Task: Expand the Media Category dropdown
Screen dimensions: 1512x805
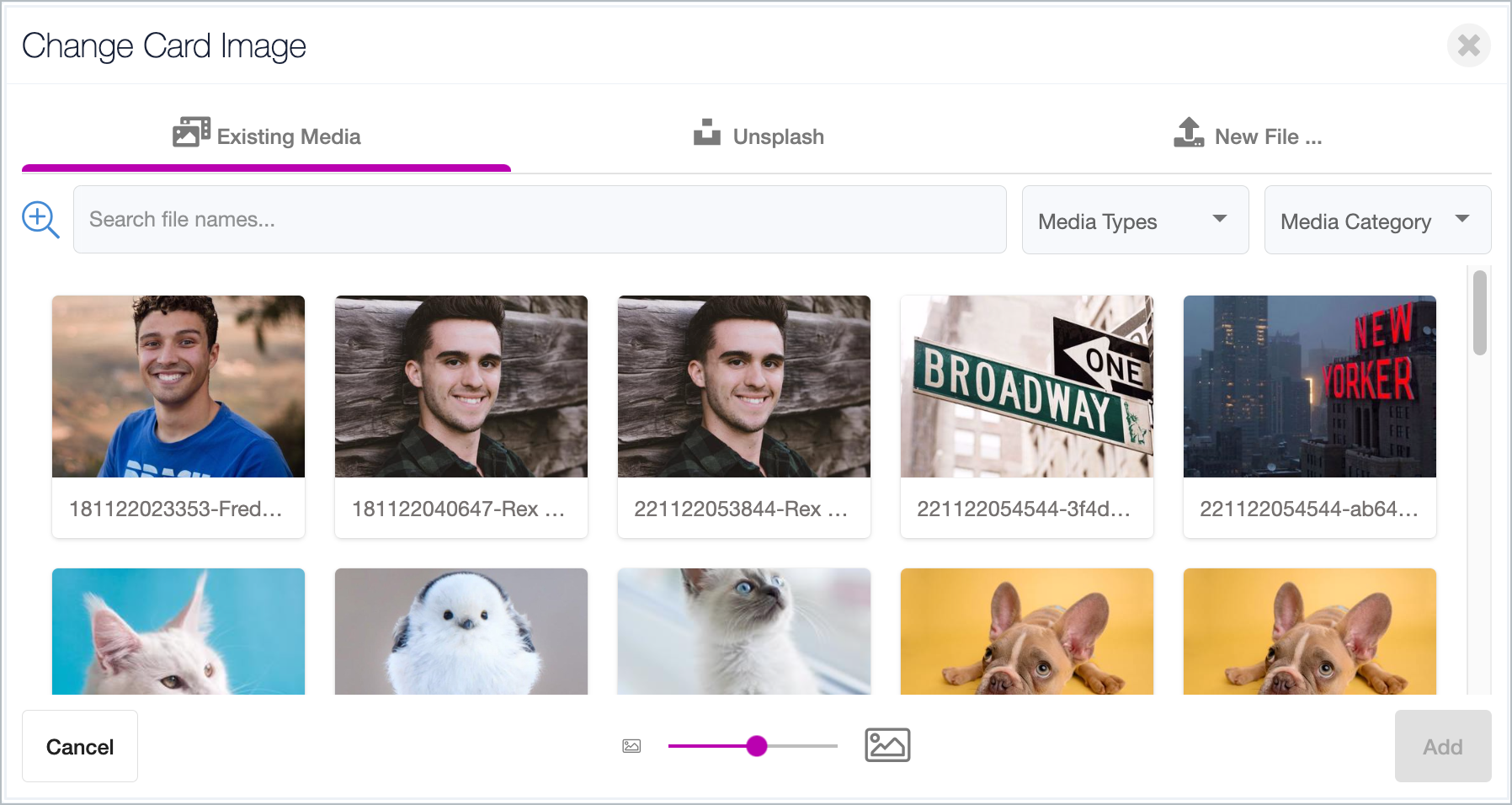Action: [x=1377, y=221]
